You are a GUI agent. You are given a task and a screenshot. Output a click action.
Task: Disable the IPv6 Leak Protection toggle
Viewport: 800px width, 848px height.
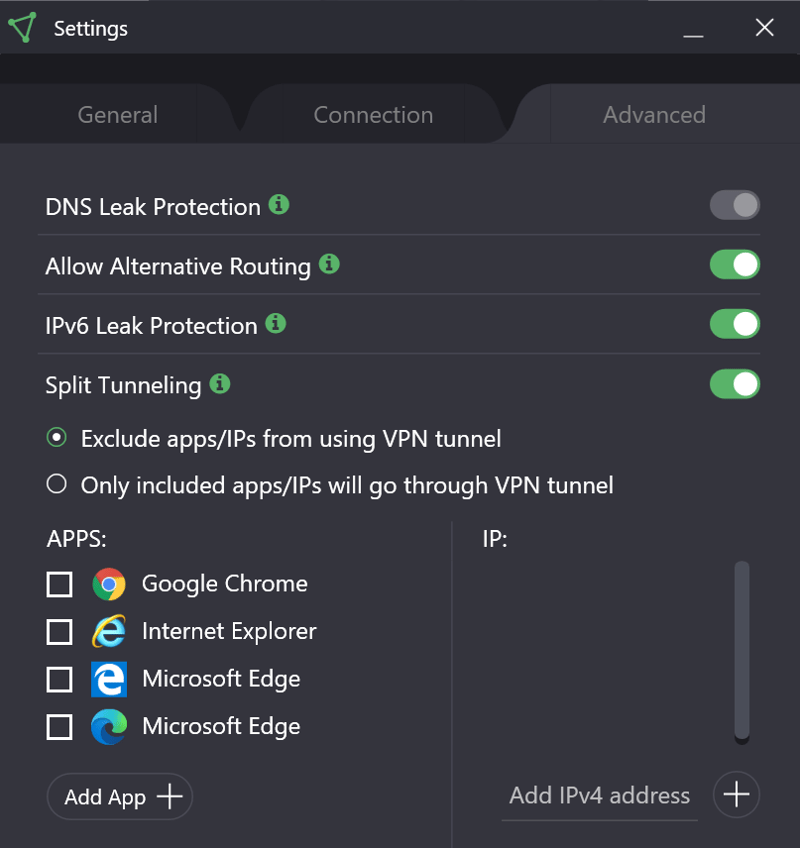pos(735,324)
